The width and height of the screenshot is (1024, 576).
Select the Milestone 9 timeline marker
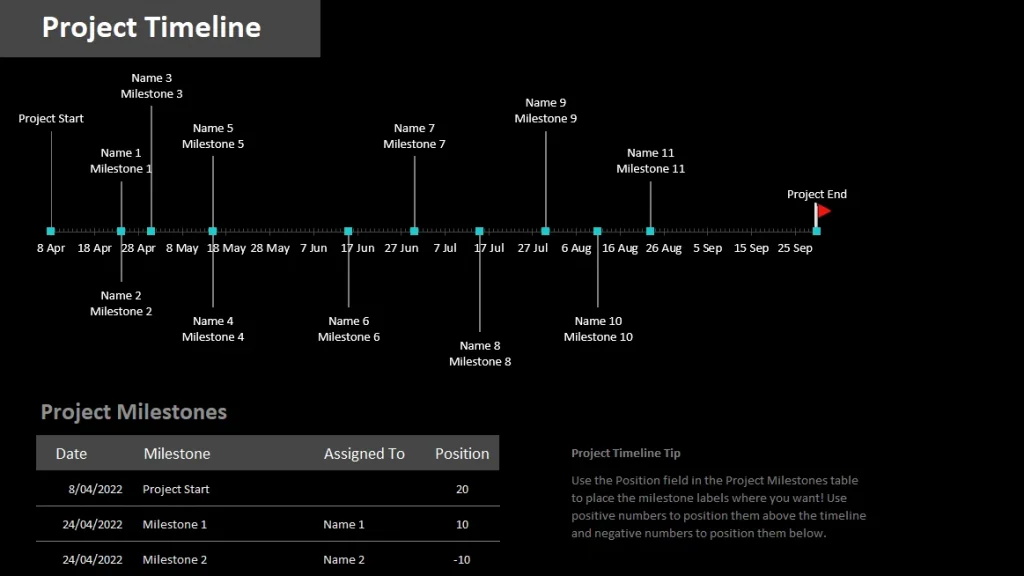click(545, 231)
